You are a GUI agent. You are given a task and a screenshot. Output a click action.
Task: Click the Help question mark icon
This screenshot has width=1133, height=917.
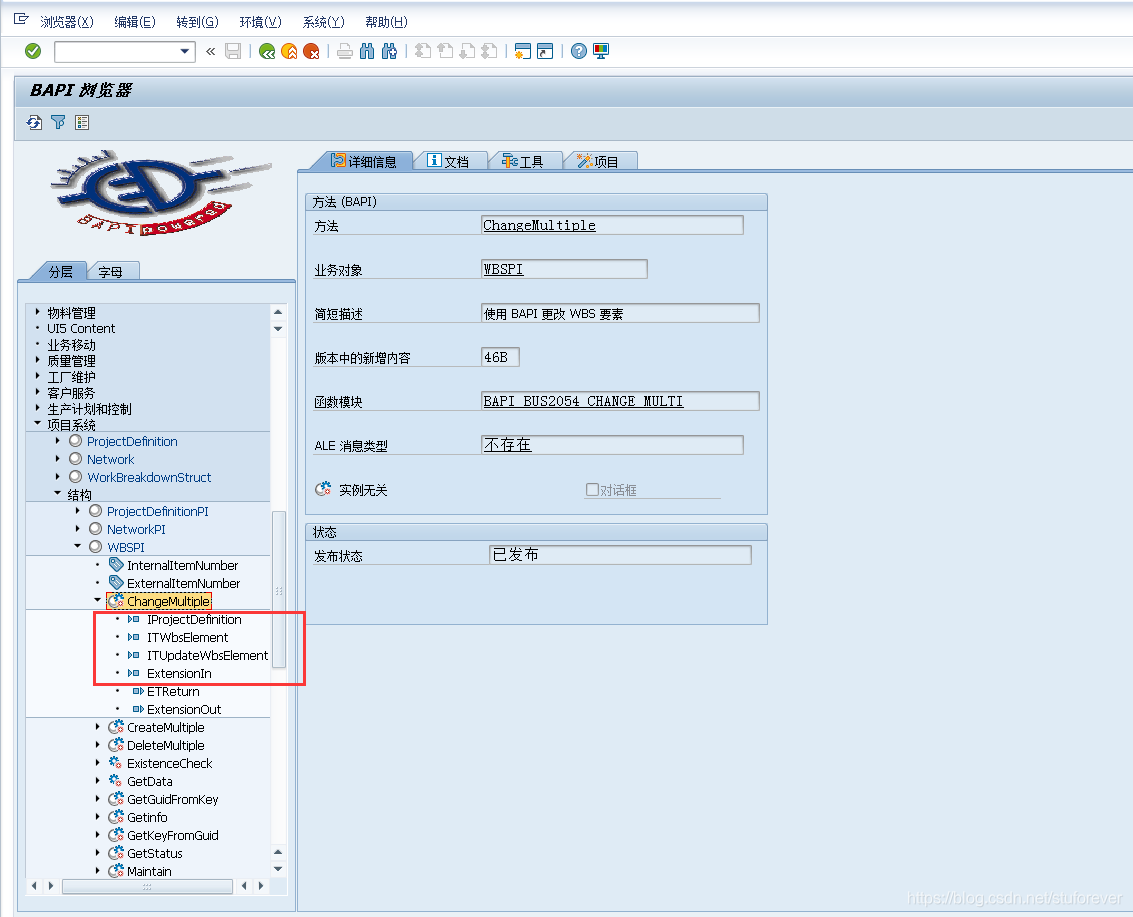[579, 51]
